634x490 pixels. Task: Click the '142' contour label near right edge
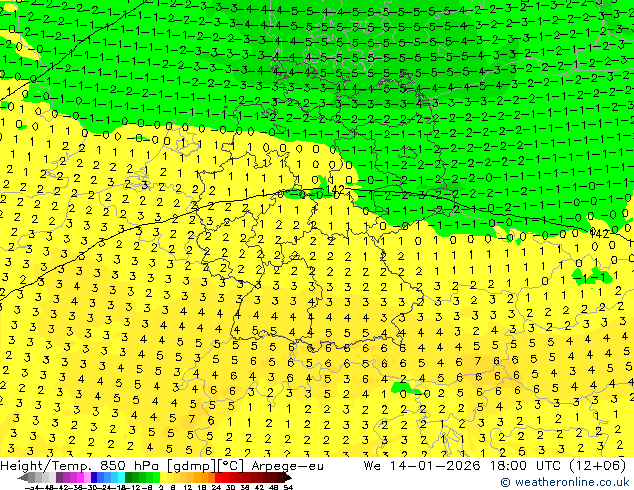[x=599, y=233]
